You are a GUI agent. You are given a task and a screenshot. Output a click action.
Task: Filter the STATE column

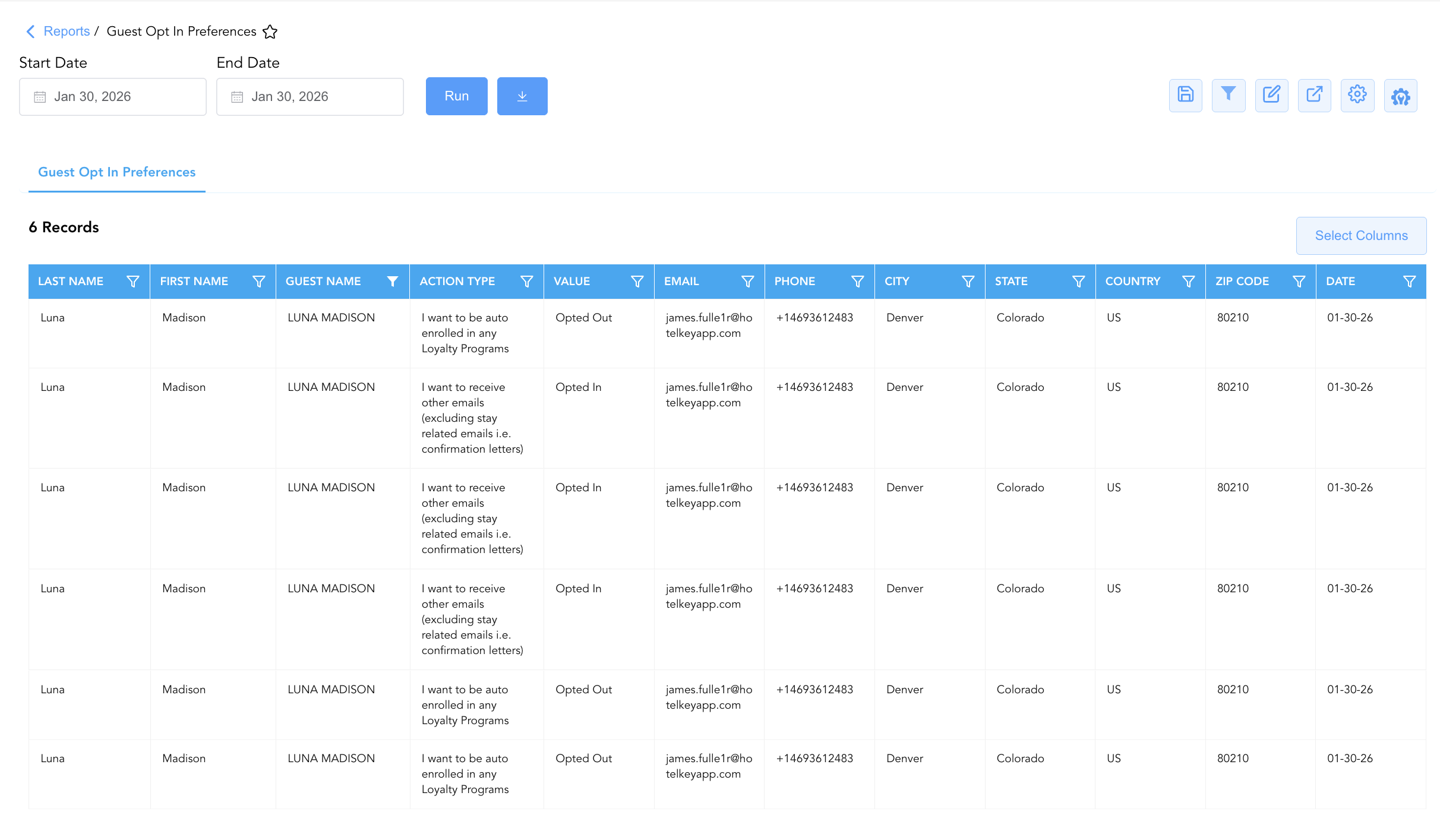(x=1079, y=282)
